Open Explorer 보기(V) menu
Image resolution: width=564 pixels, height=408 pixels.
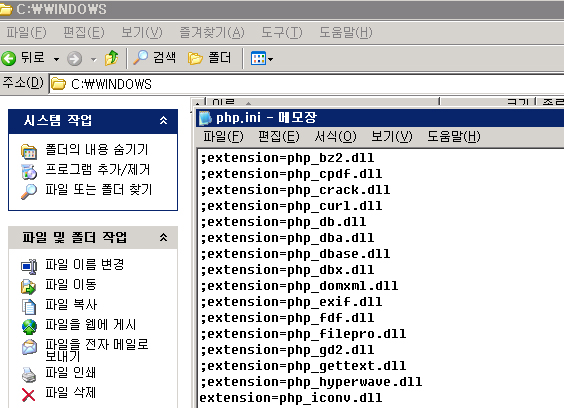pyautogui.click(x=142, y=33)
